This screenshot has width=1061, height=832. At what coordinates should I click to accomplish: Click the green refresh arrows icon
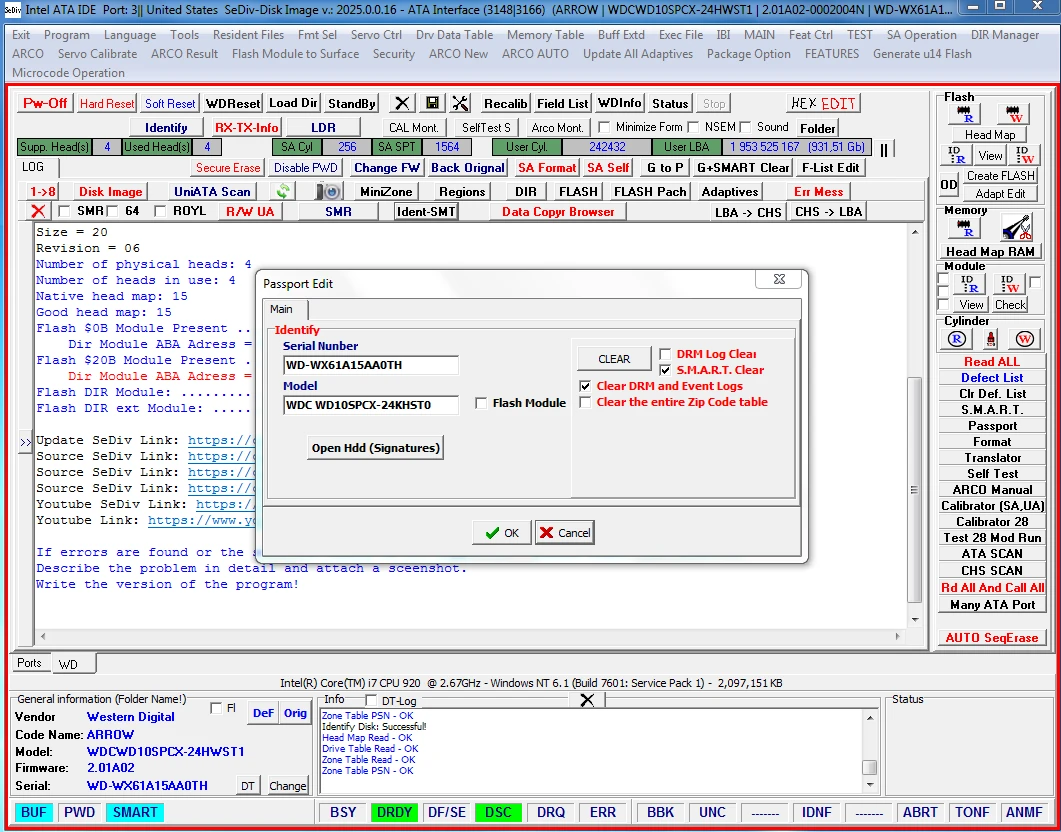284,191
